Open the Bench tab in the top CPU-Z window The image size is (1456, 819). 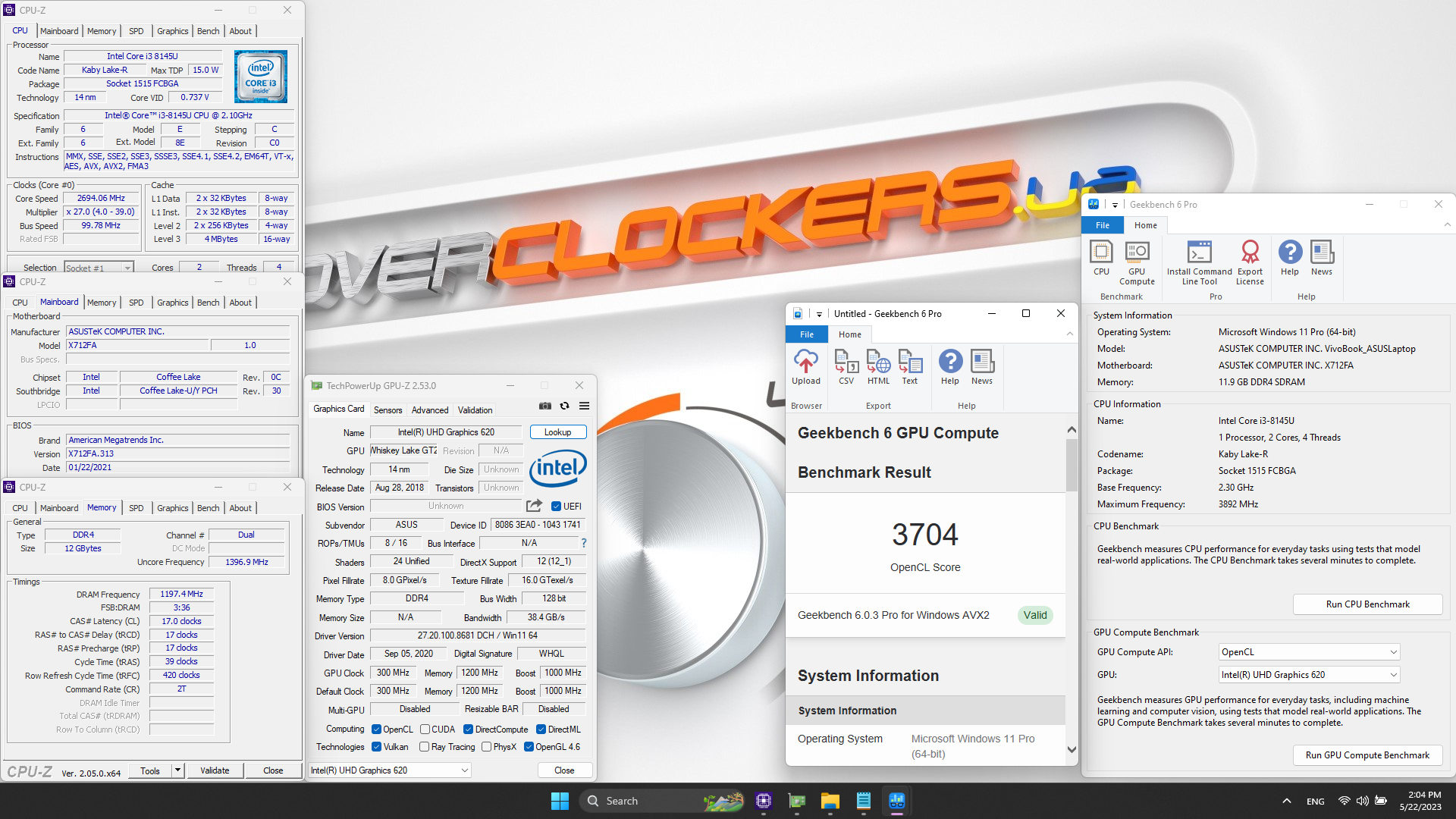[208, 31]
